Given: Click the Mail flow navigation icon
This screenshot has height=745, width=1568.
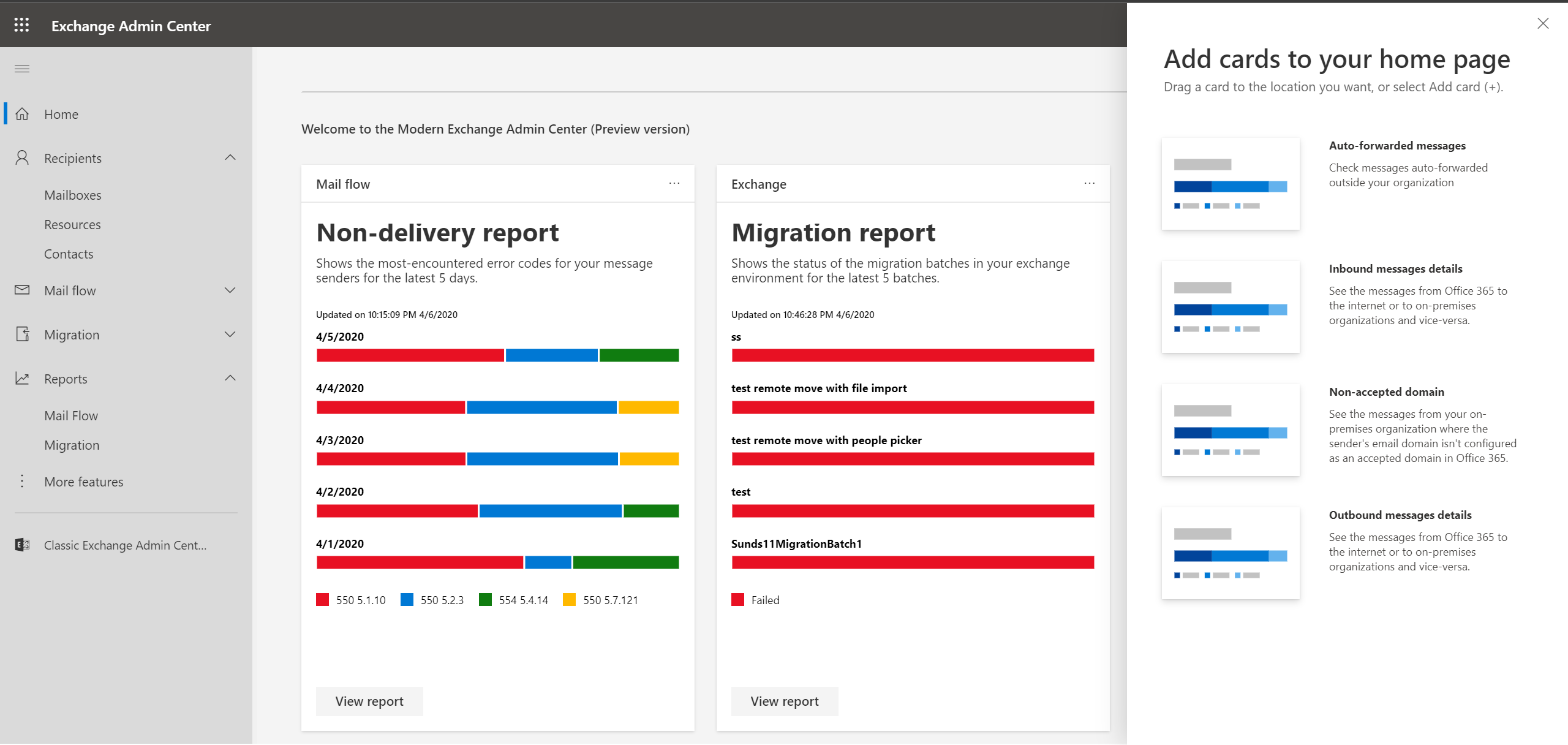Looking at the screenshot, I should pyautogui.click(x=22, y=290).
